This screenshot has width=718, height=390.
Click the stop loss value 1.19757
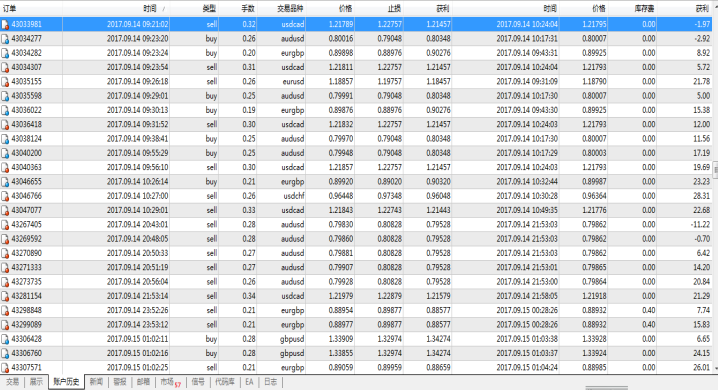[x=389, y=81]
